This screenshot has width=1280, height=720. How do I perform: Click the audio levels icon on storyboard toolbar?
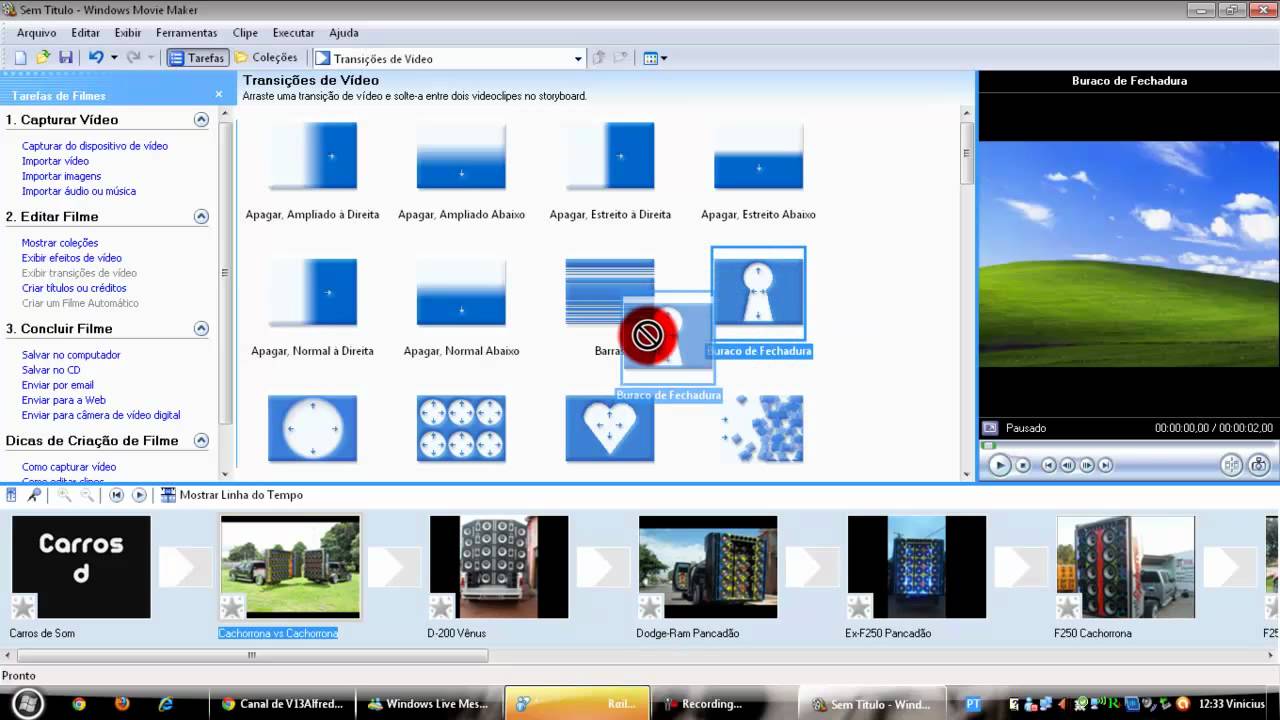[12, 495]
